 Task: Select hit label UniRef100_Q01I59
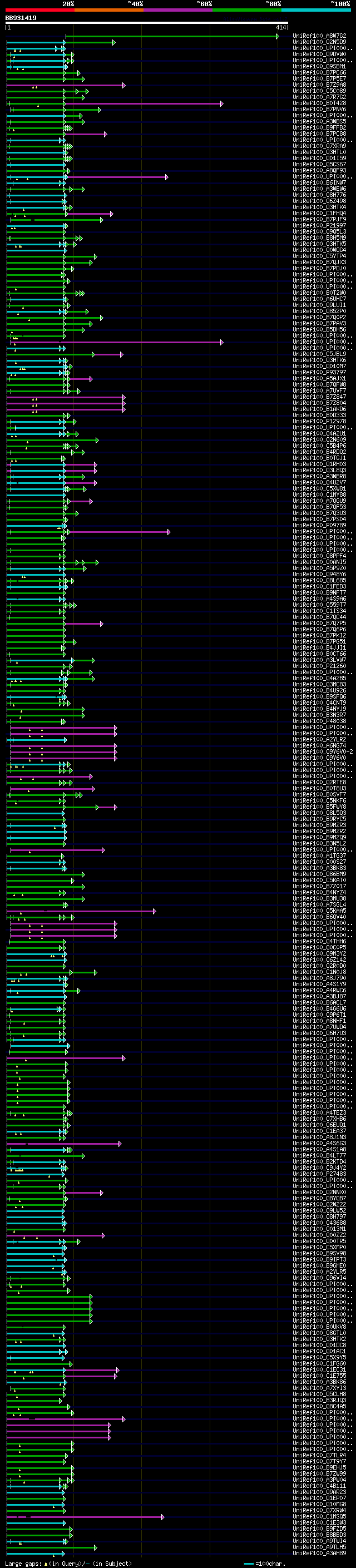319,159
